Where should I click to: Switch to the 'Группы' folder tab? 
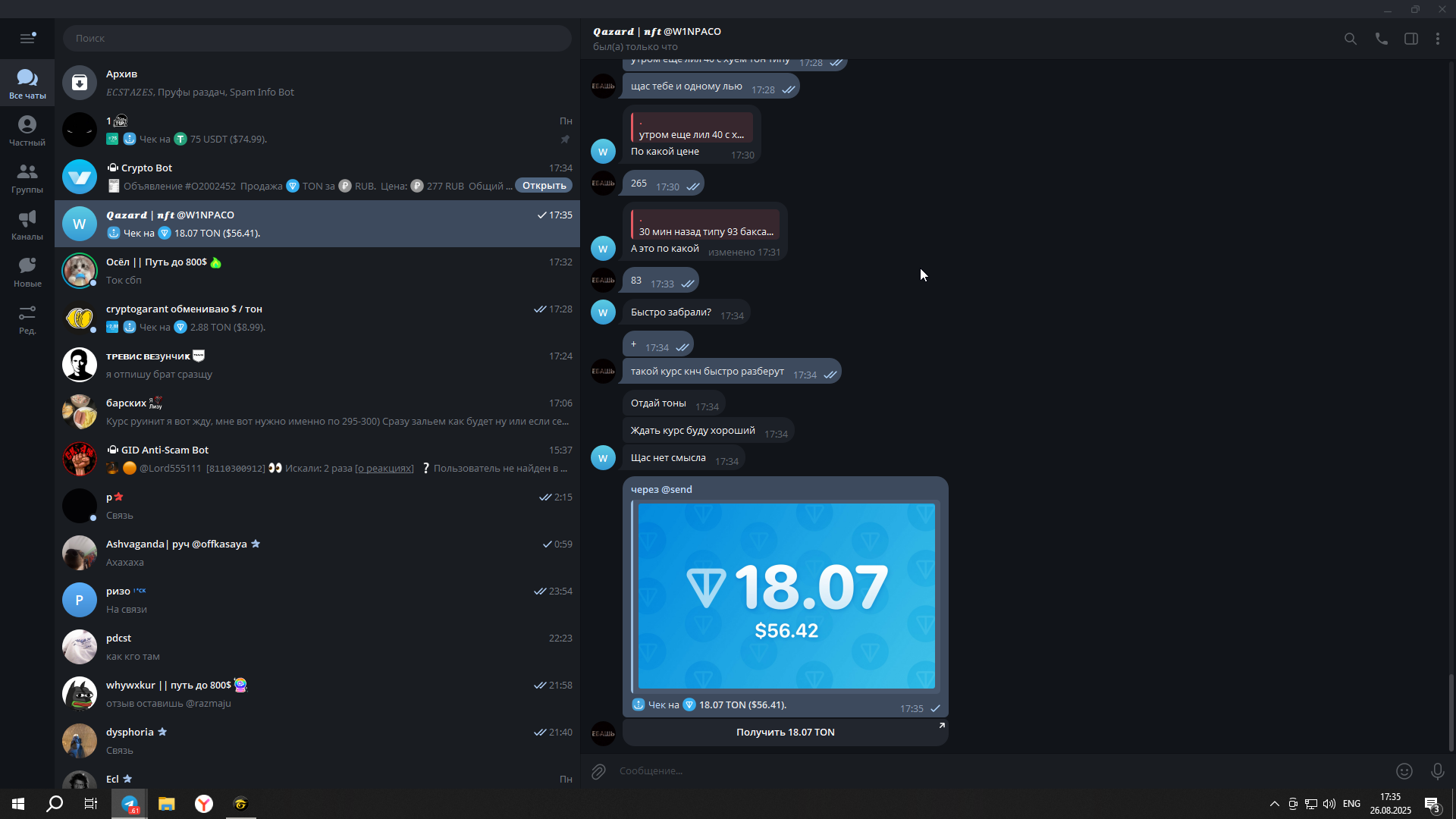pos(27,177)
